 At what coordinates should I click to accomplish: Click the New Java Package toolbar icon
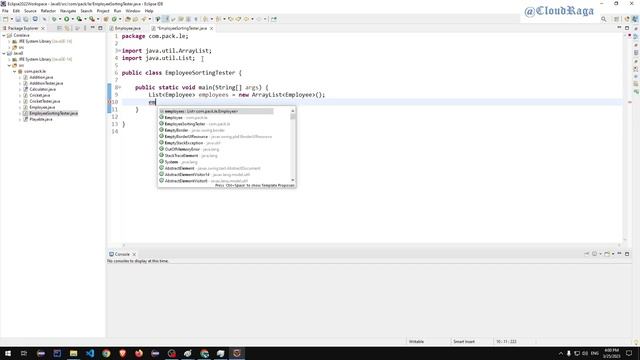click(106, 19)
